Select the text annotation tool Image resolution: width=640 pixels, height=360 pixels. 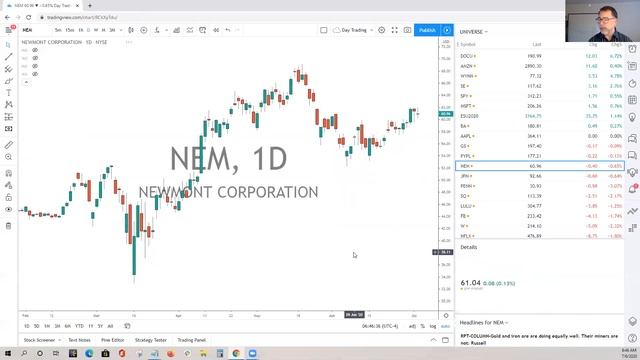[8, 93]
